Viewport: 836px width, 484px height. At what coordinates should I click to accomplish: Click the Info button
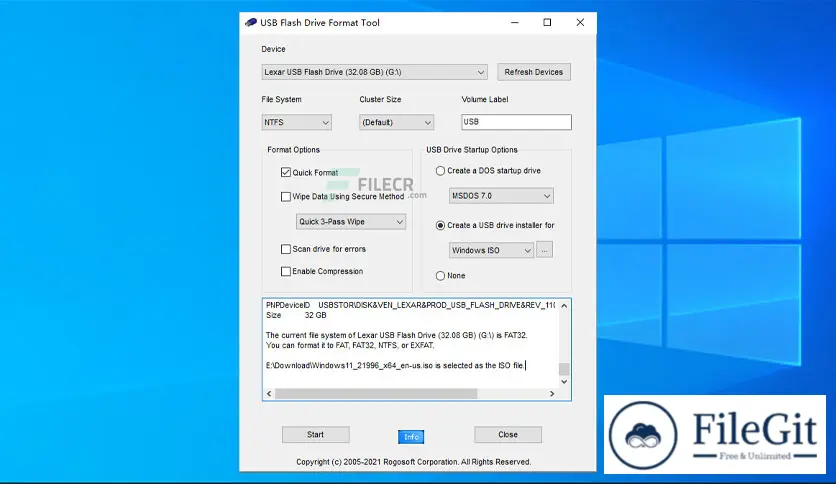click(411, 437)
